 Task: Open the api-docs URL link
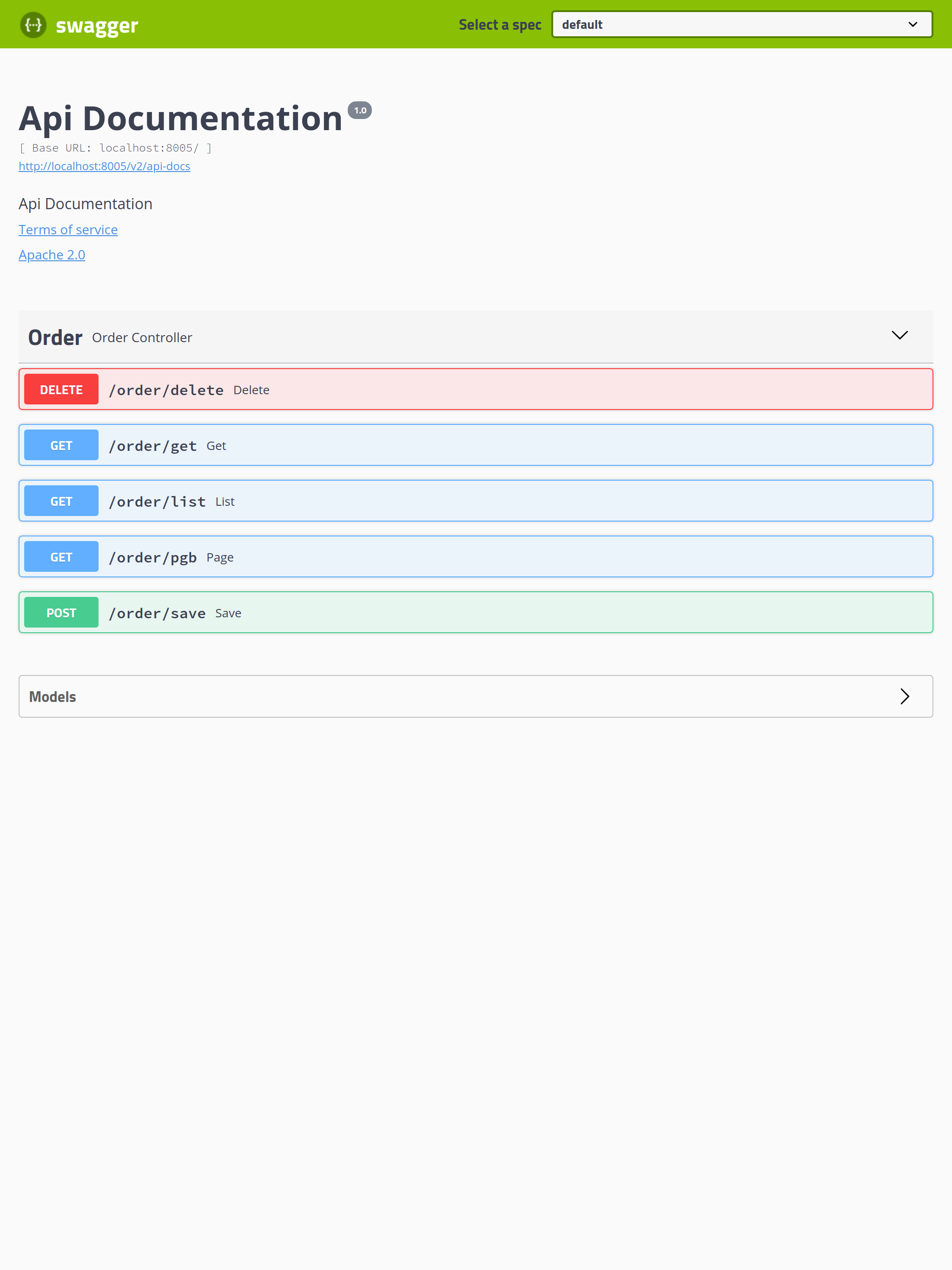pyautogui.click(x=104, y=166)
